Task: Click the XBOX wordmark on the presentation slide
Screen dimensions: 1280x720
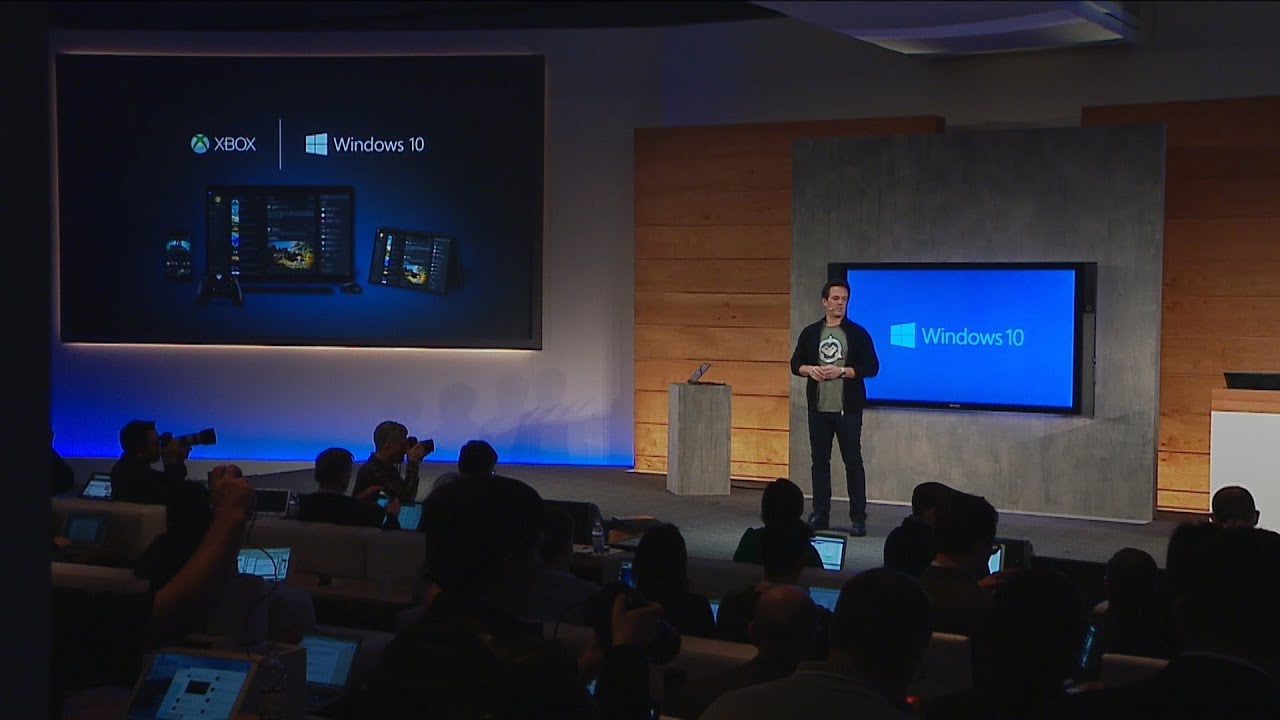Action: [x=234, y=141]
